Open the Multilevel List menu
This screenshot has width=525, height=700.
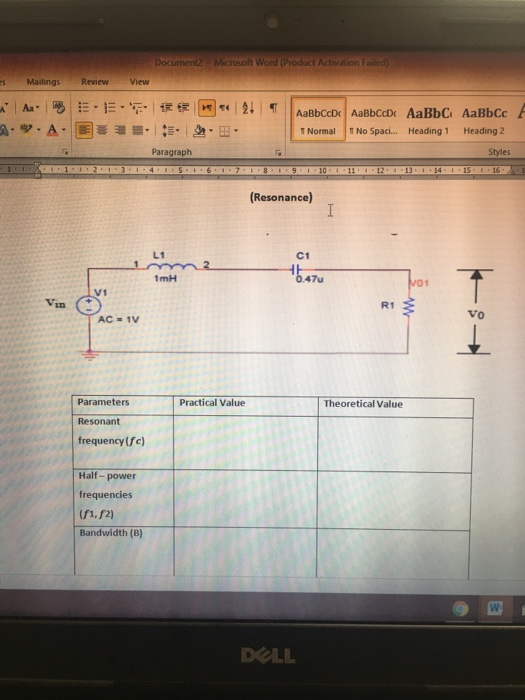click(x=138, y=108)
